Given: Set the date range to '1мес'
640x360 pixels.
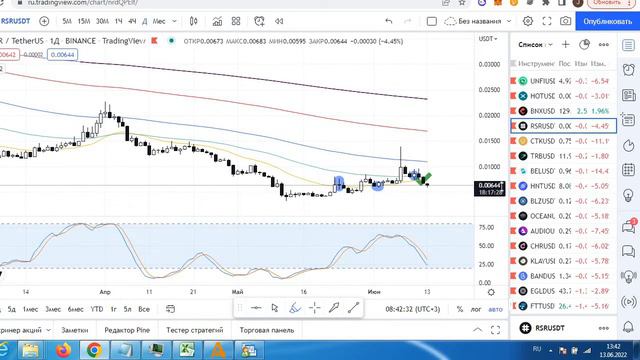Looking at the screenshot, I should click(x=30, y=309).
